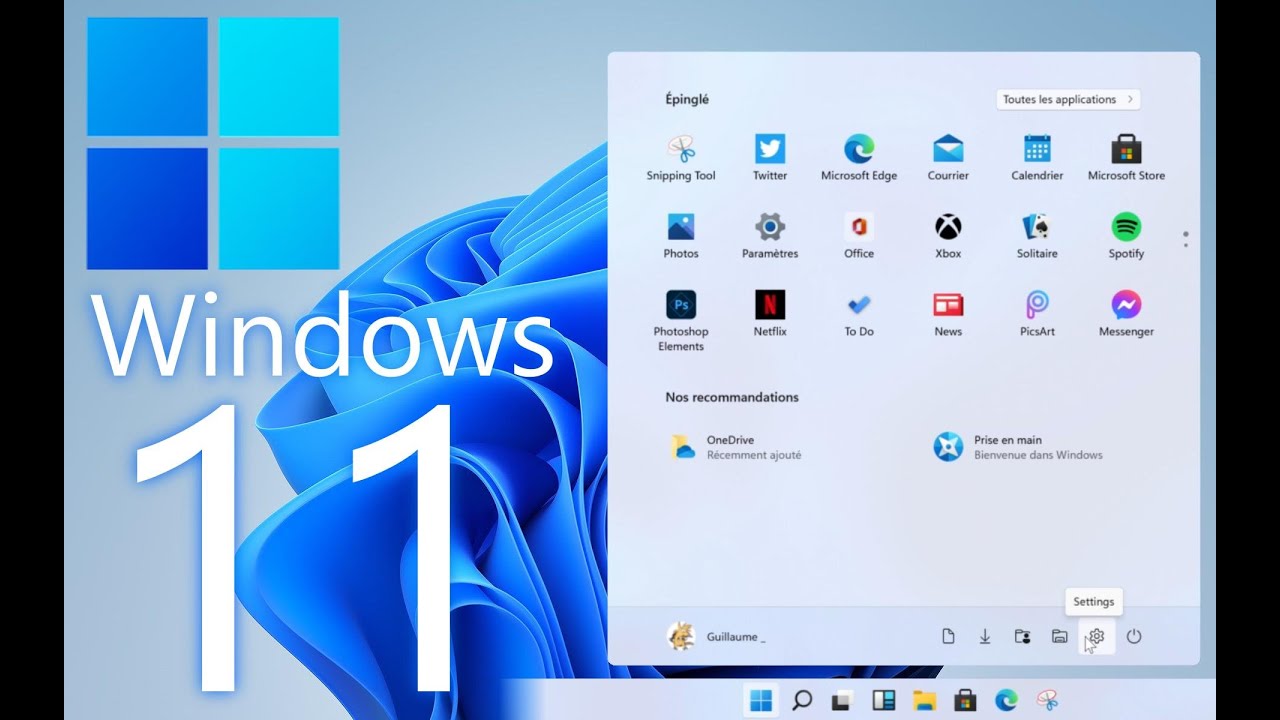This screenshot has width=1280, height=720.
Task: Launch the Office app
Action: coord(859,236)
